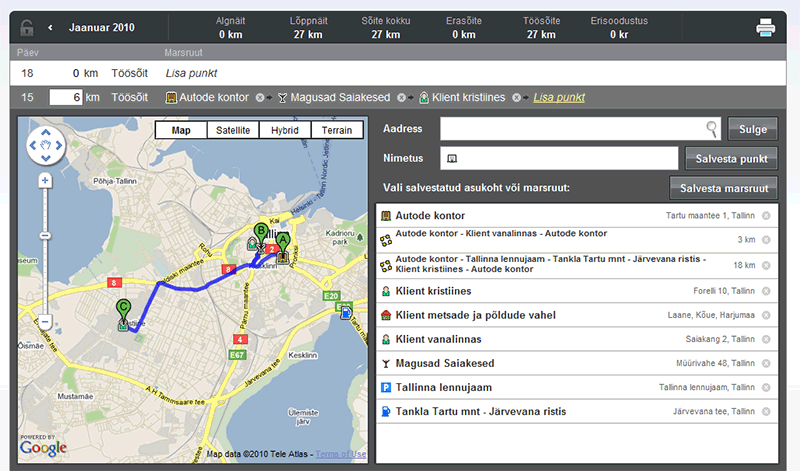800x471 pixels.
Task: Click the Salvesta marsruut button
Action: coord(723,188)
